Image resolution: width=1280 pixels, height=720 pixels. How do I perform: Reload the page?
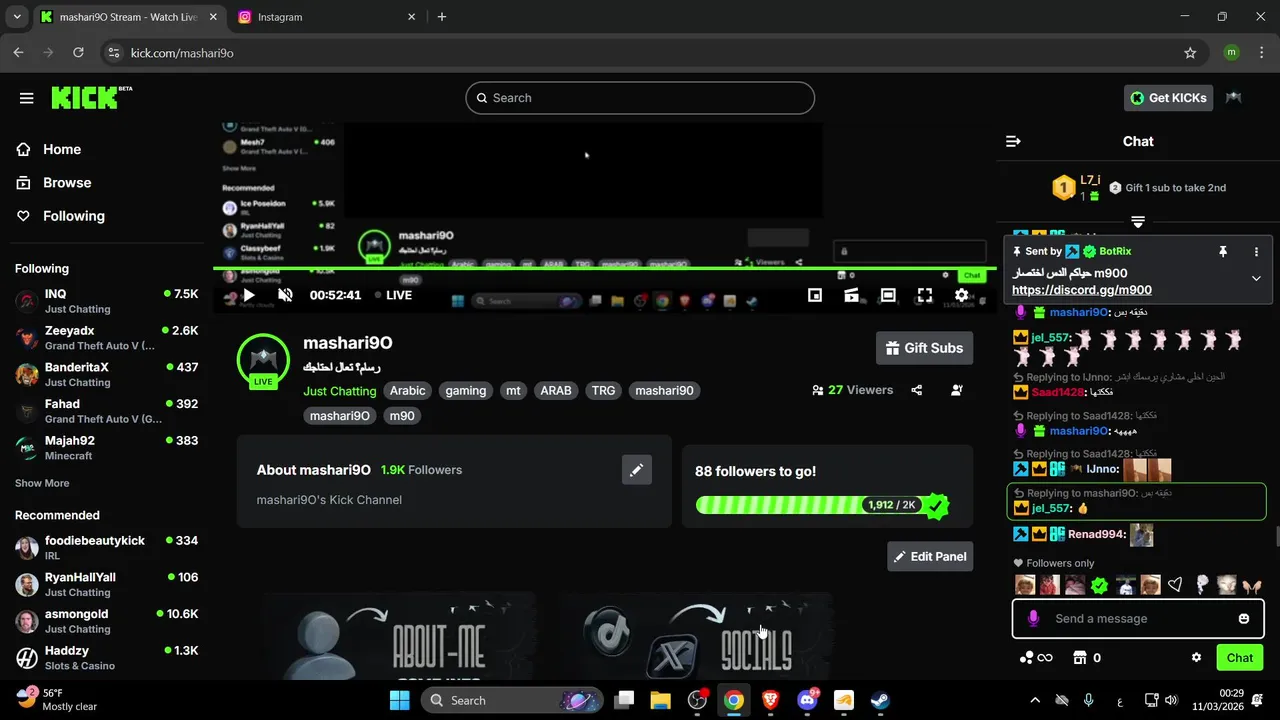[x=79, y=53]
